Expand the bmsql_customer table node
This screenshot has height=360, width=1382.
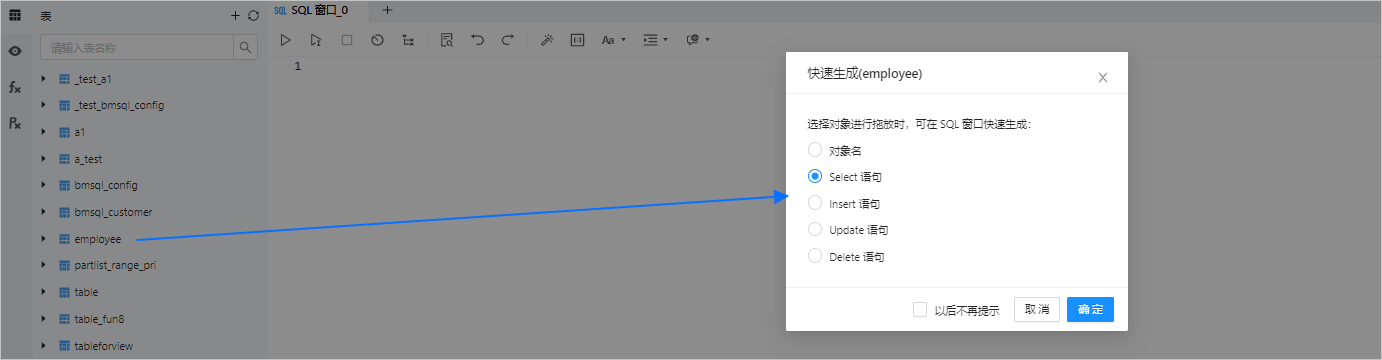43,212
